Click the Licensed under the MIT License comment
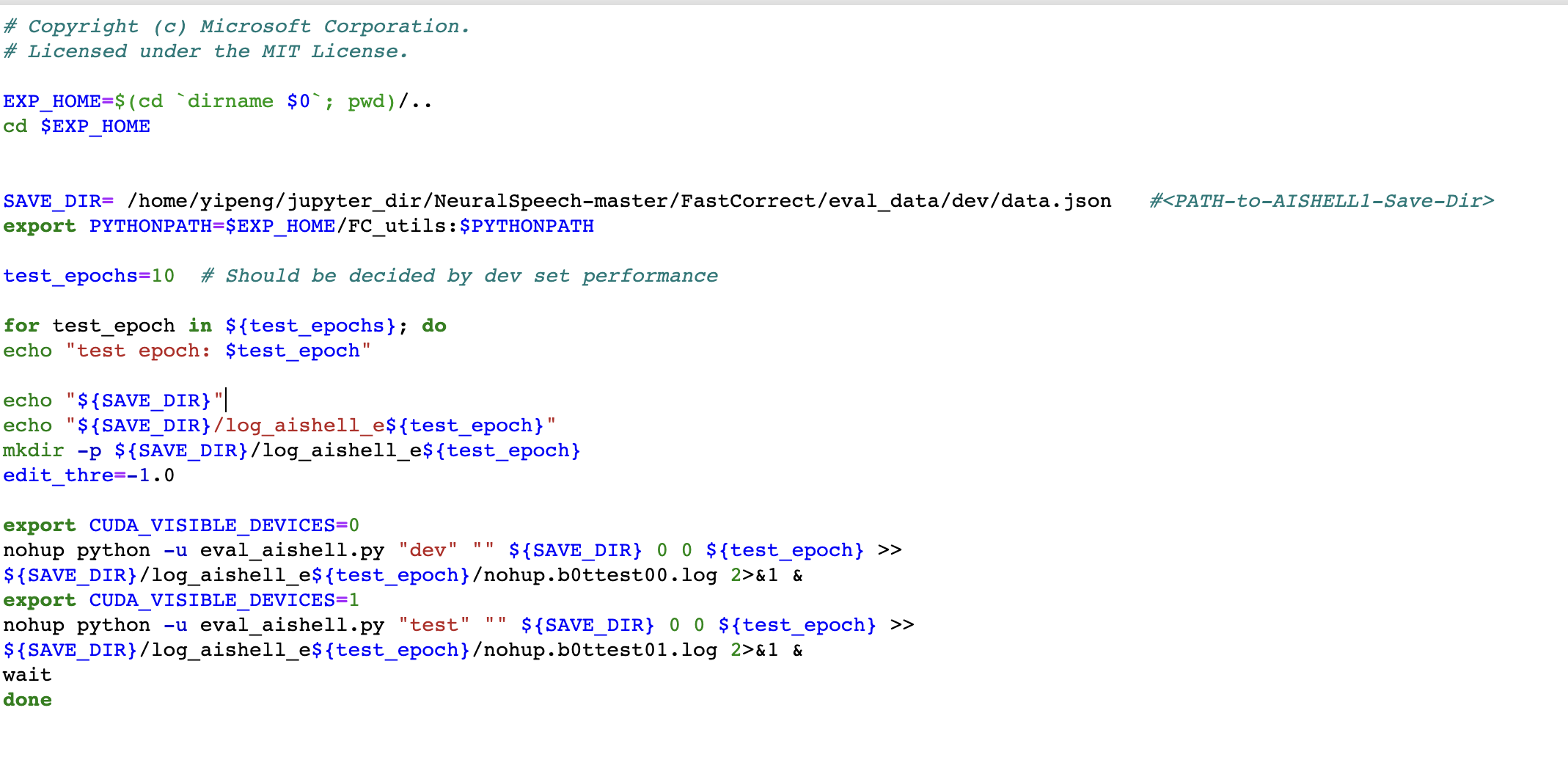This screenshot has width=1568, height=760. pos(205,51)
